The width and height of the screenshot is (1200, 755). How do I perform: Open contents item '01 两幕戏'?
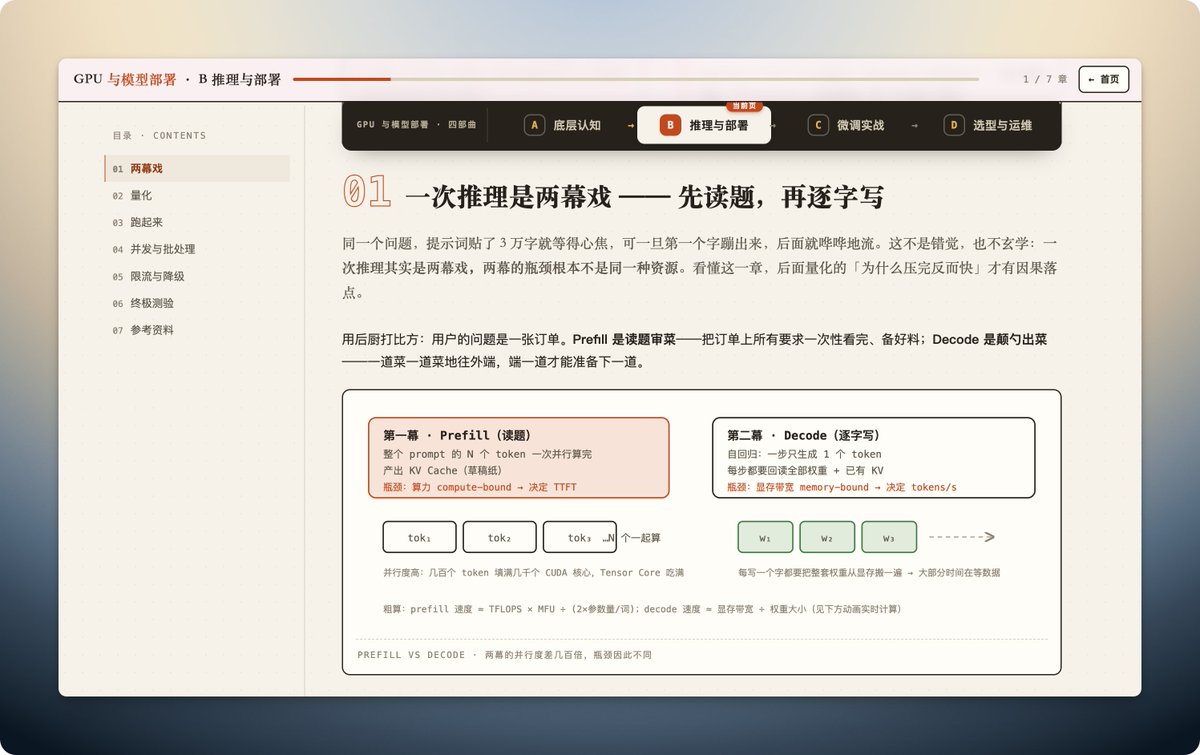click(x=197, y=169)
